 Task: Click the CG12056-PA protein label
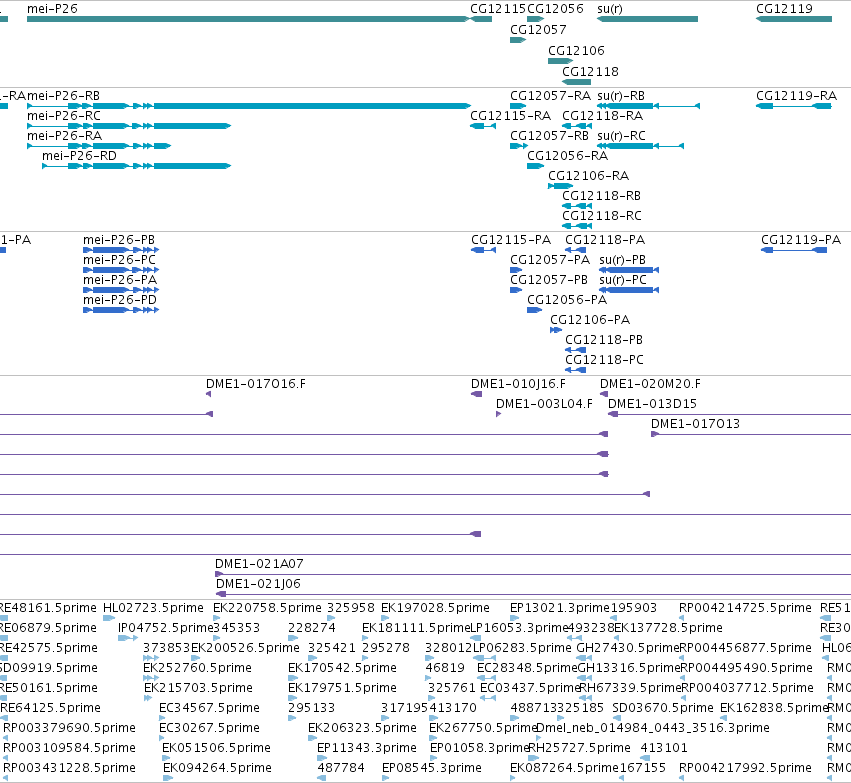(x=567, y=300)
